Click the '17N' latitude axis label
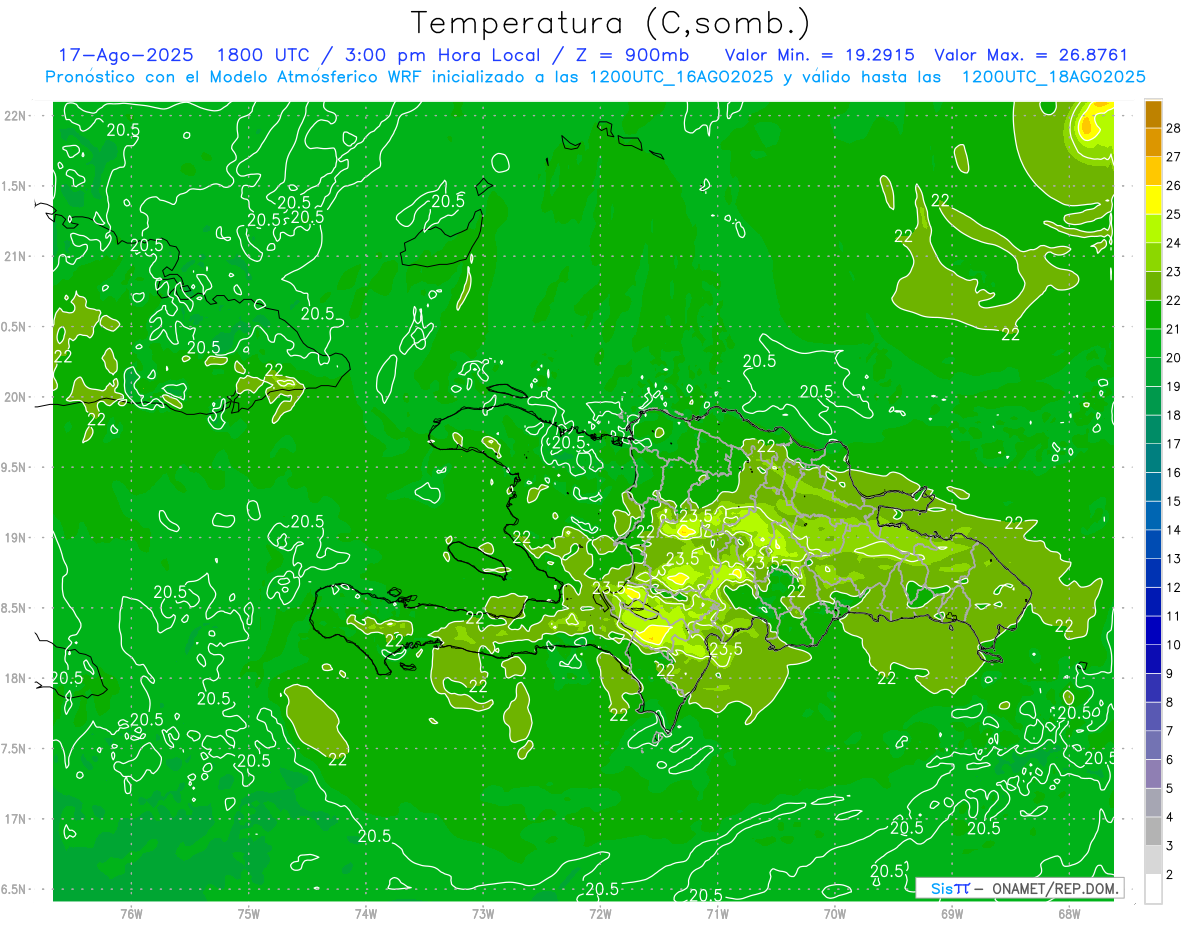 click(15, 819)
